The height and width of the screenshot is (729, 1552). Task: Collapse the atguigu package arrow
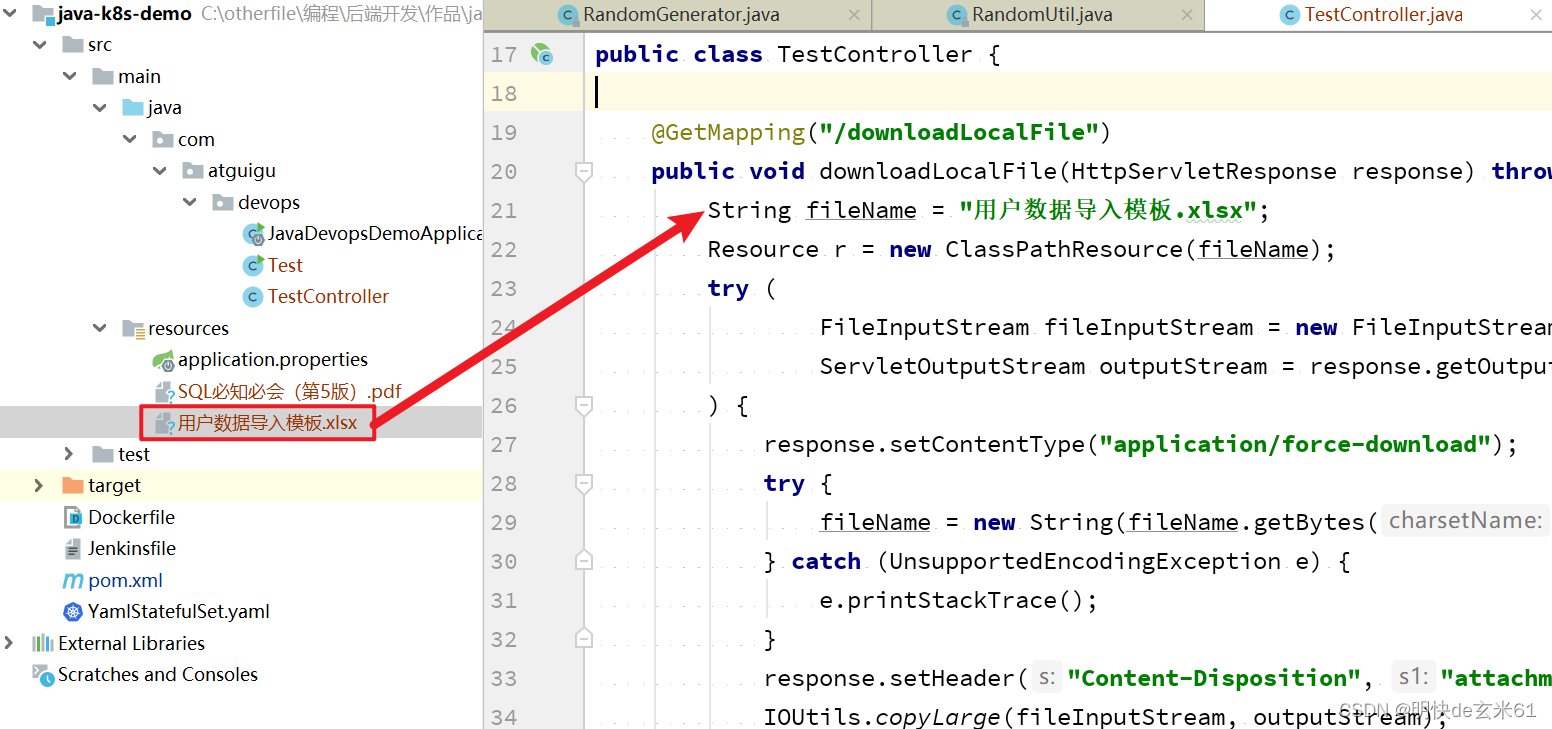tap(160, 171)
